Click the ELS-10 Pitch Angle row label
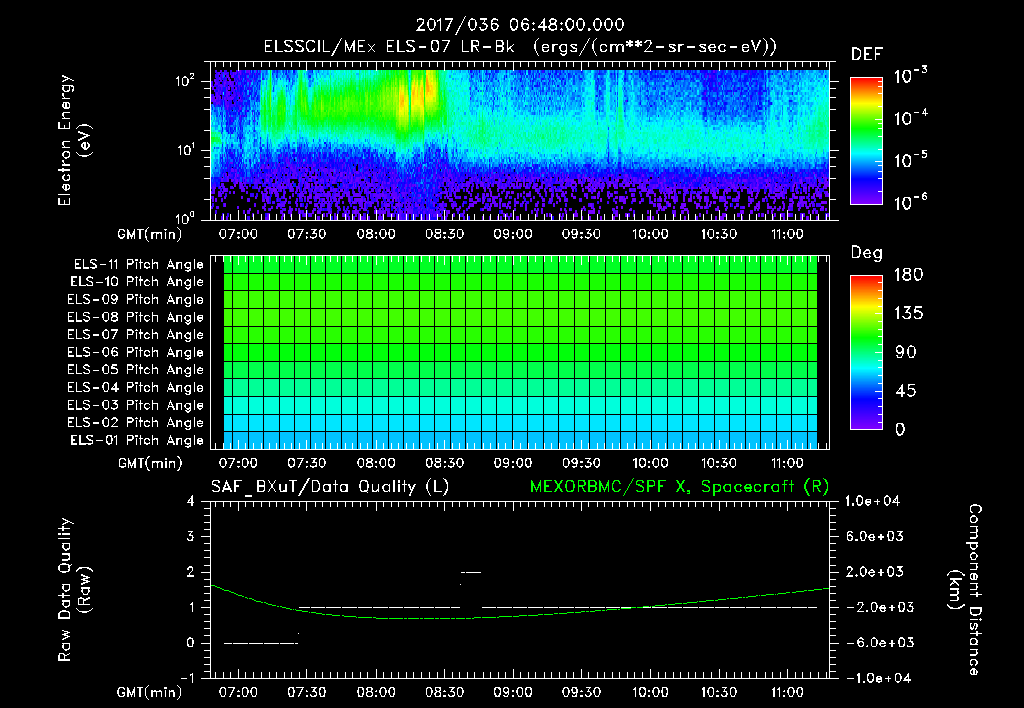The width and height of the screenshot is (1024, 708). tap(137, 282)
